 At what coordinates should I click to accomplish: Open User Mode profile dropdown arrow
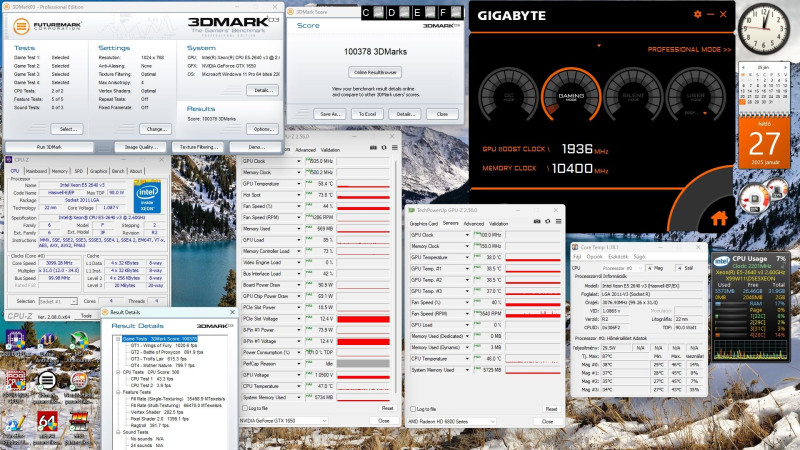tap(705, 113)
